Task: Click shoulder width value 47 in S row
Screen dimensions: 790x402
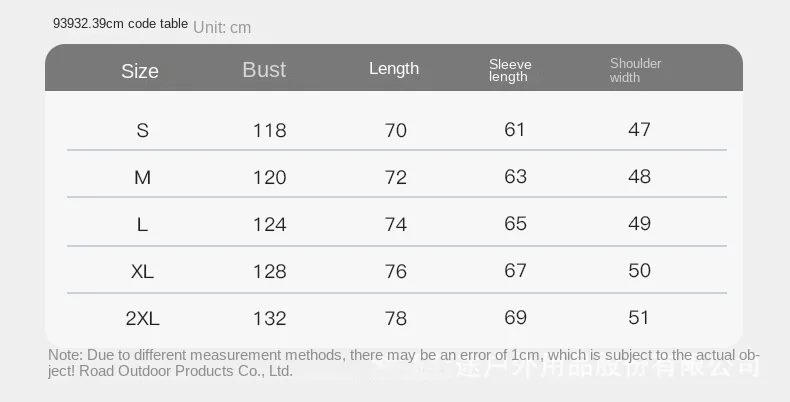Action: tap(639, 129)
